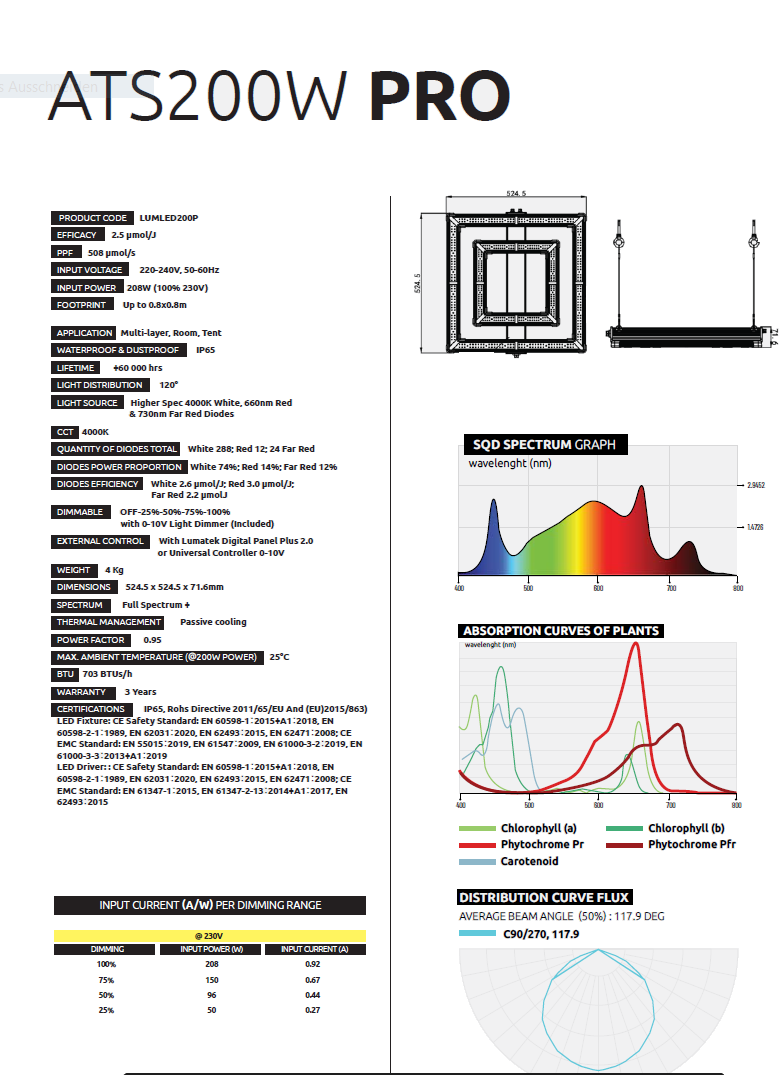Click the side-view hanging fixture drawing
Image resolution: width=780 pixels, height=1075 pixels.
click(x=685, y=290)
